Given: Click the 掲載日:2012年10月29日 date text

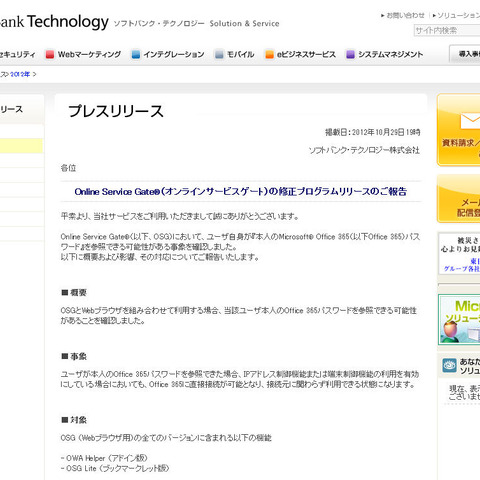Looking at the screenshot, I should [373, 132].
